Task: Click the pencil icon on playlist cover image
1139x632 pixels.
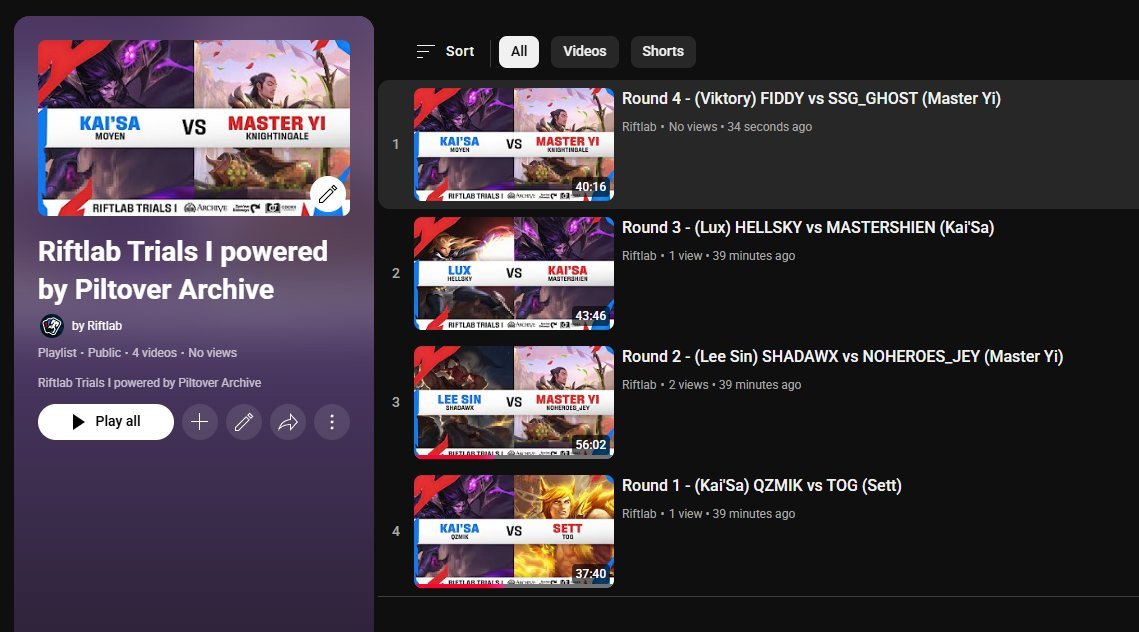Action: [x=328, y=194]
